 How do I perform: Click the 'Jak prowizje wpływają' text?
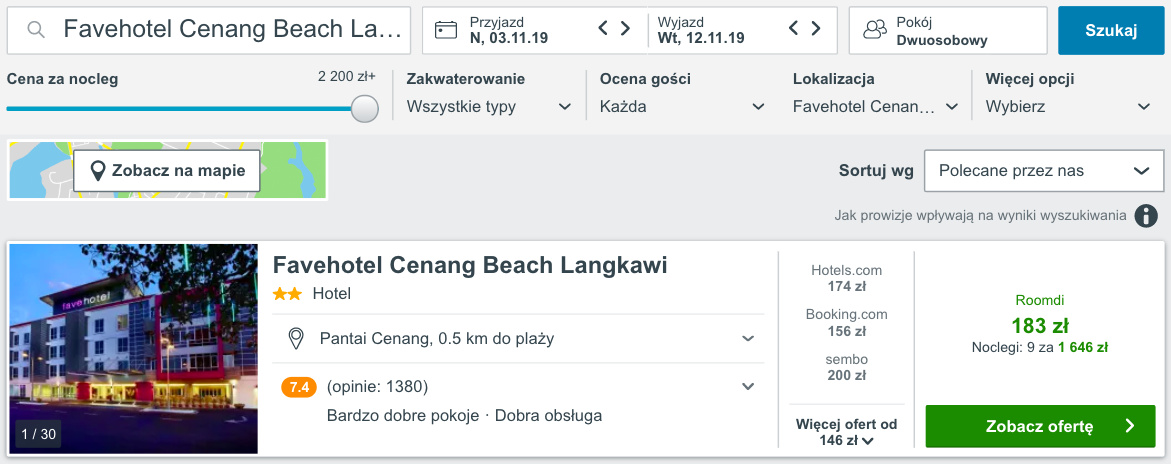coord(981,216)
